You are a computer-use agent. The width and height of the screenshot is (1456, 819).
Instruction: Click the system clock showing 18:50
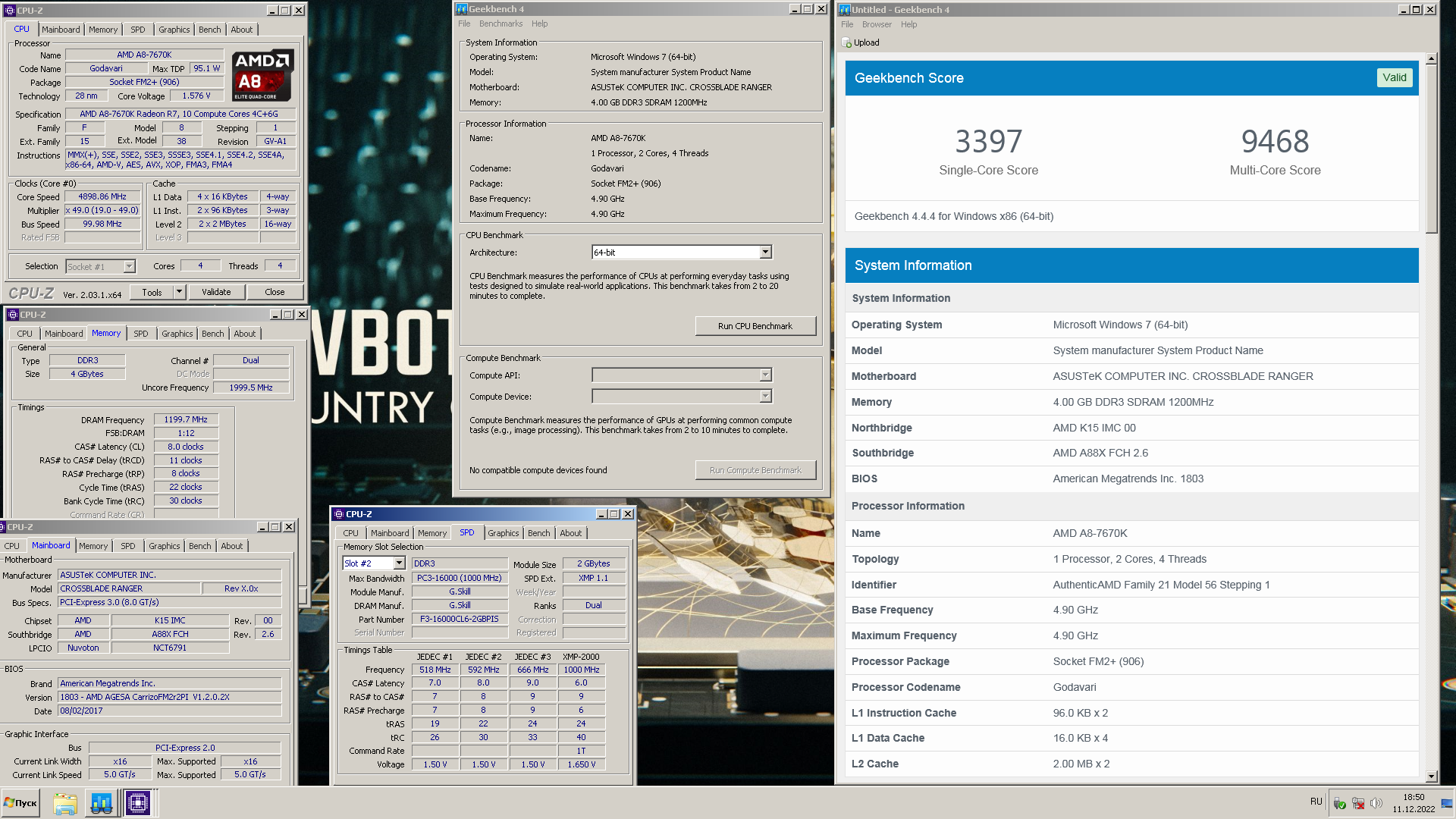[x=1414, y=798]
